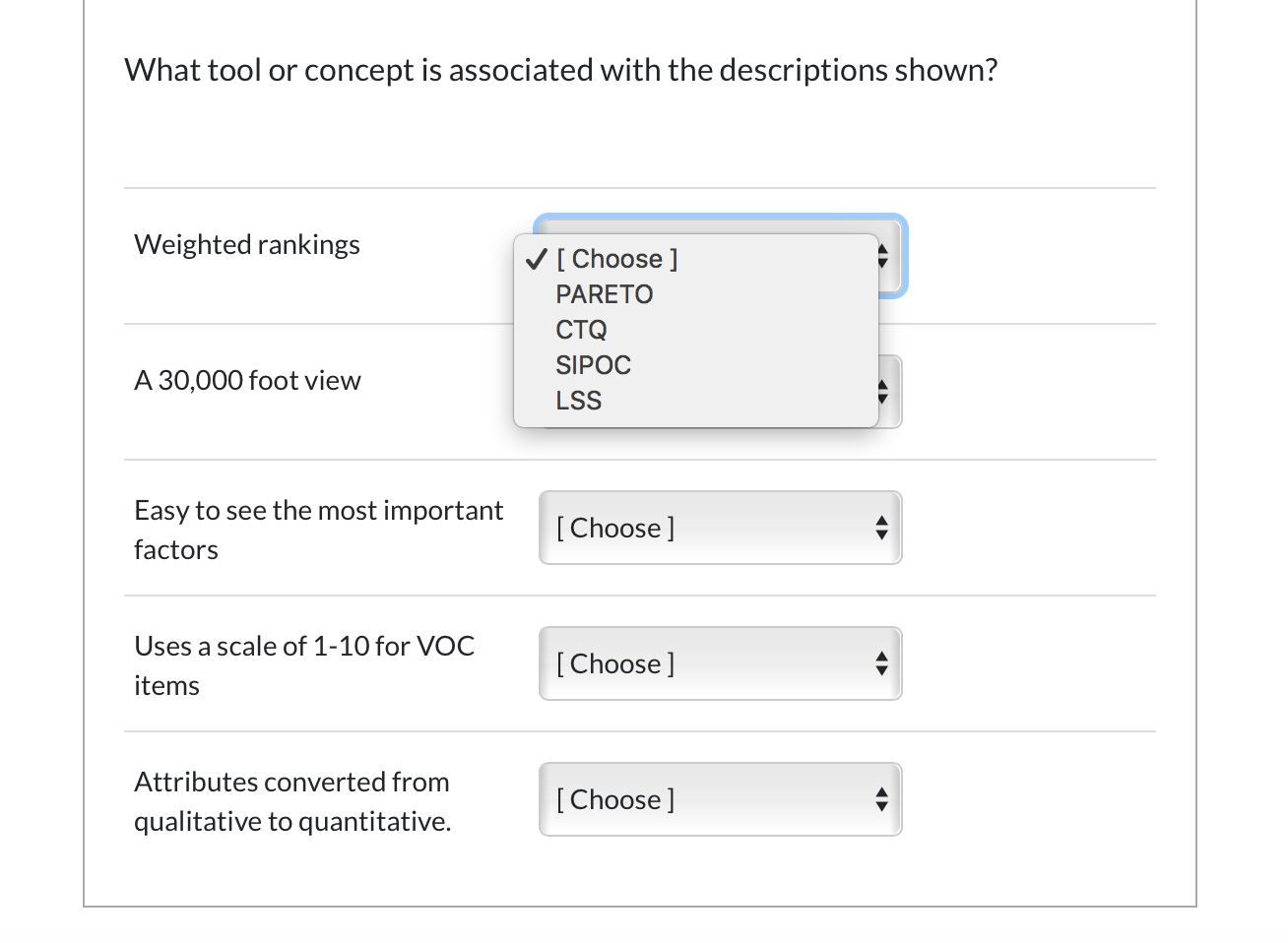The image size is (1288, 943).
Task: Click up-down arrows on the VOC items dropdown
Action: click(x=881, y=663)
